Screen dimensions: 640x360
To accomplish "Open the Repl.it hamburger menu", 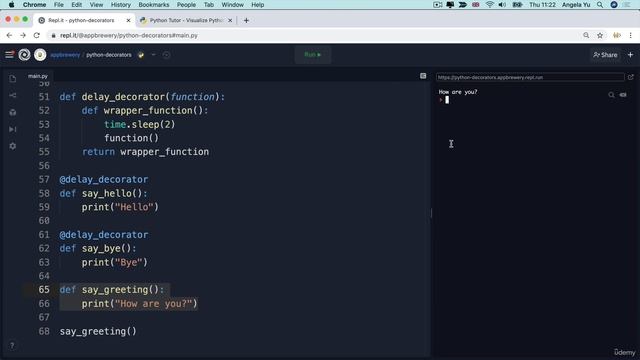I will click(x=9, y=55).
